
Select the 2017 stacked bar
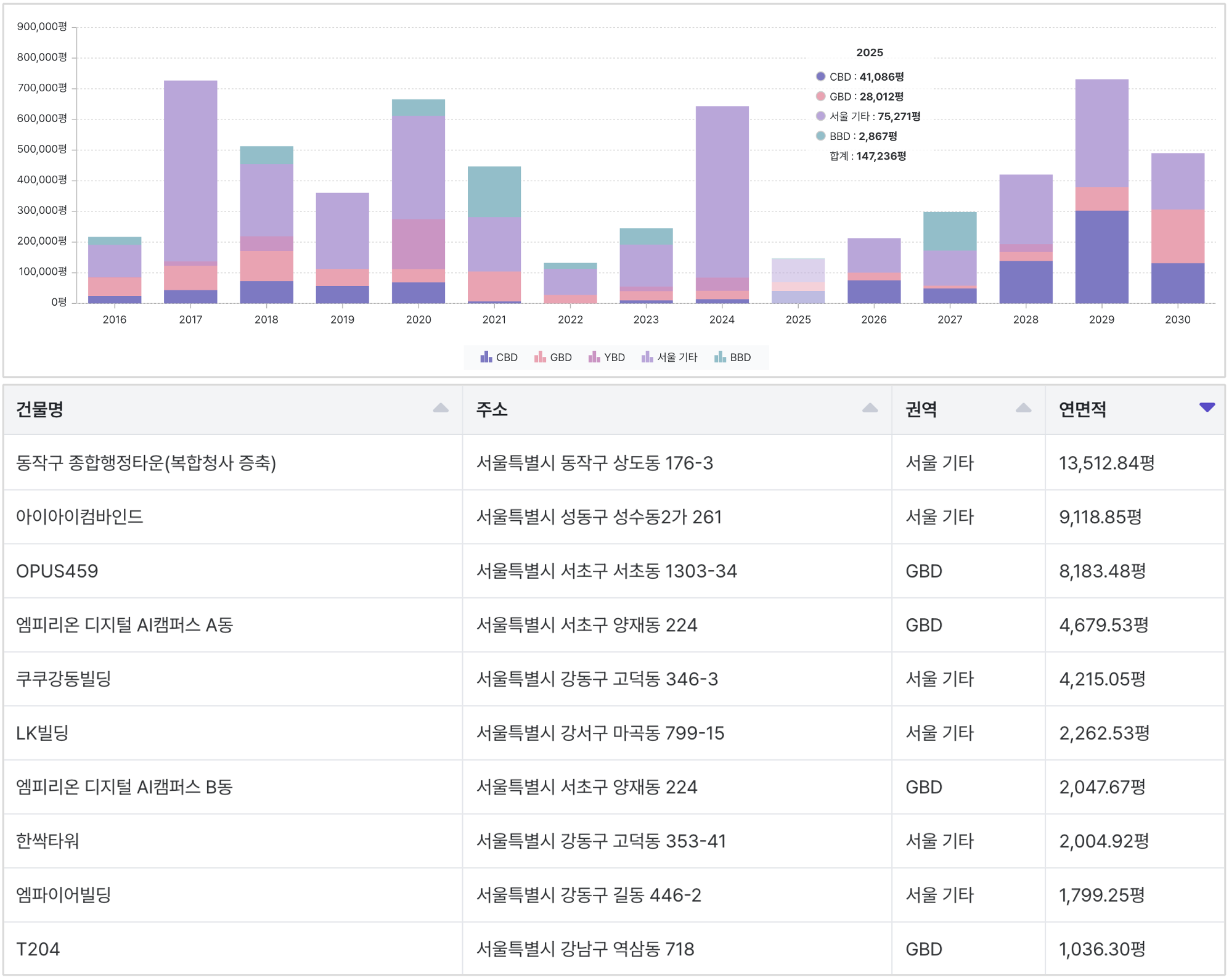point(190,185)
